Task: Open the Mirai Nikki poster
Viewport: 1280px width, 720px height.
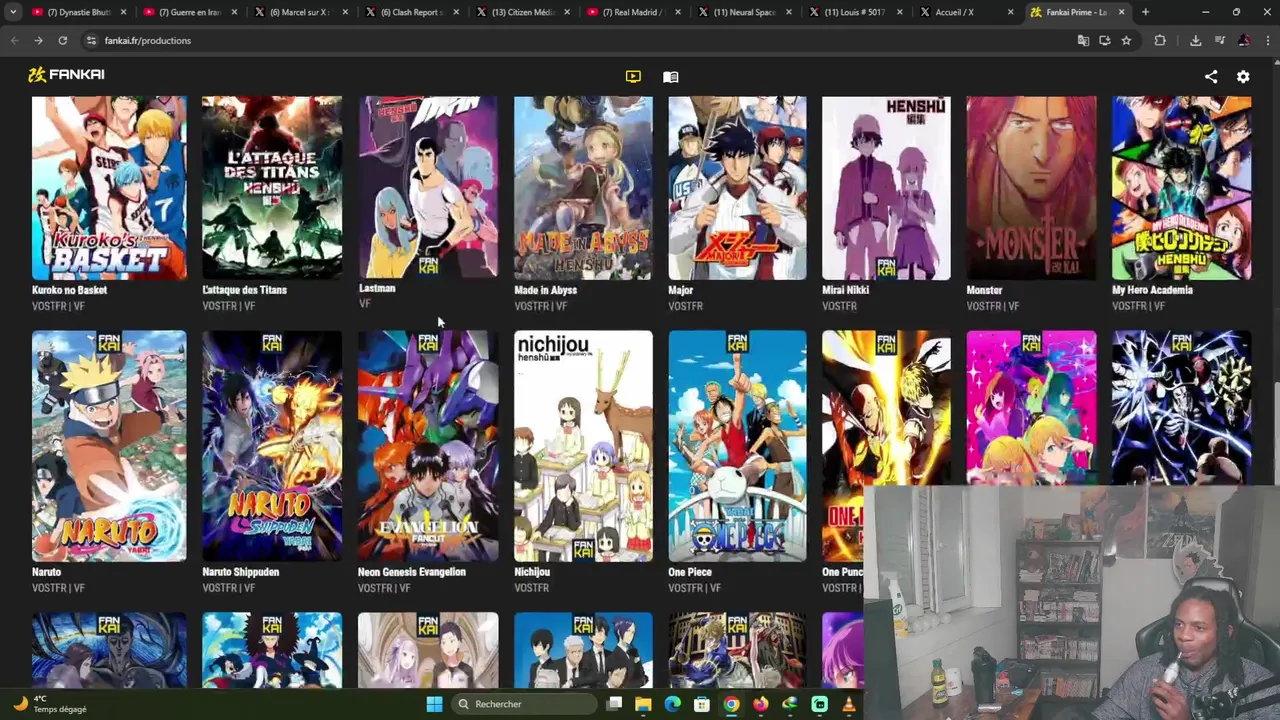Action: 886,188
